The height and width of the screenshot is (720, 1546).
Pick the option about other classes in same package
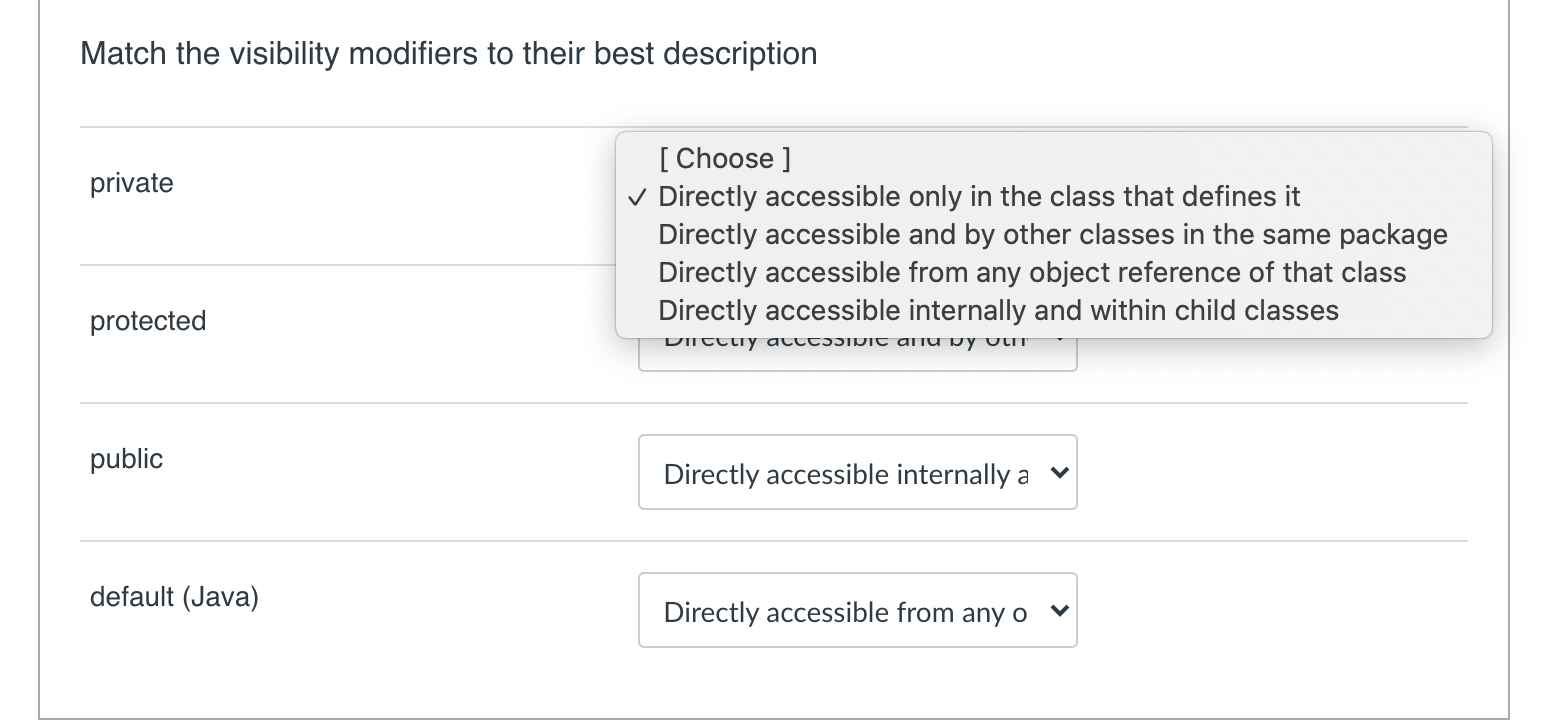tap(1052, 234)
